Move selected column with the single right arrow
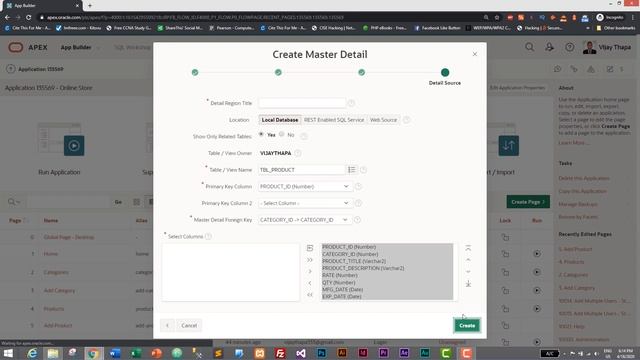This screenshot has height=360, width=640. coord(310,271)
